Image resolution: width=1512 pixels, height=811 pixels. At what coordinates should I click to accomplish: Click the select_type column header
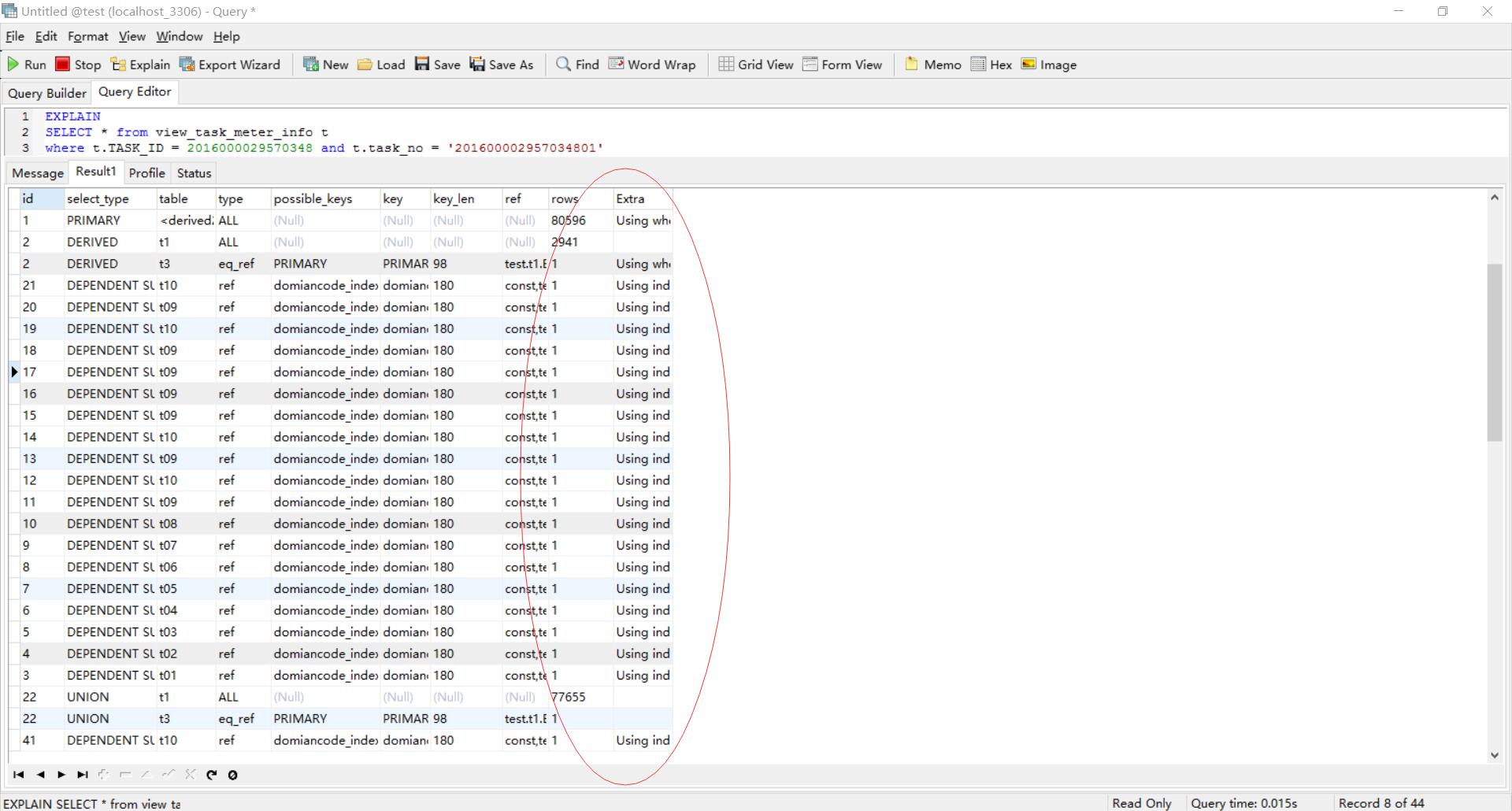coord(109,198)
